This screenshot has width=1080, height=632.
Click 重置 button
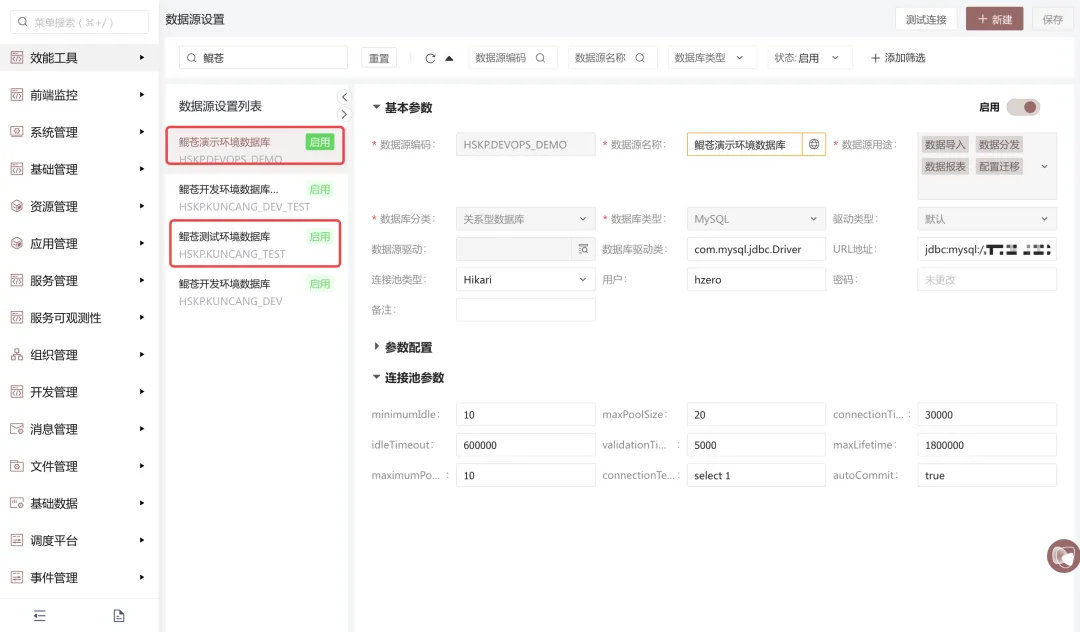point(379,59)
